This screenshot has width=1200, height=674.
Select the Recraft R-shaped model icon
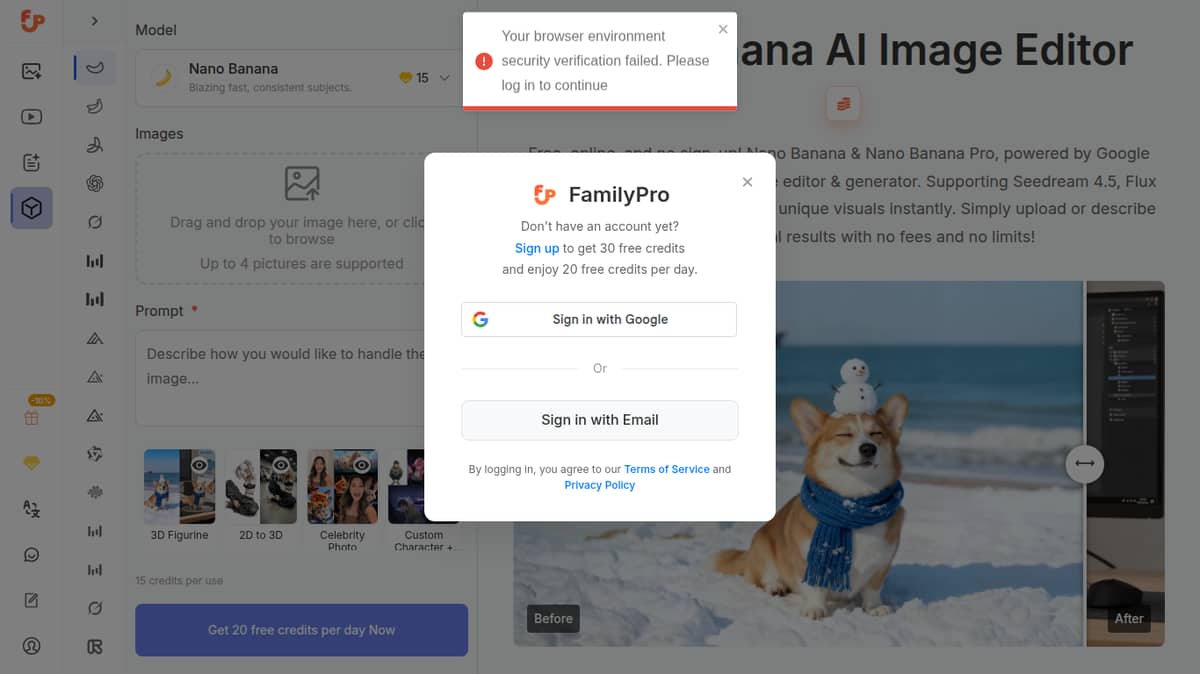(95, 647)
